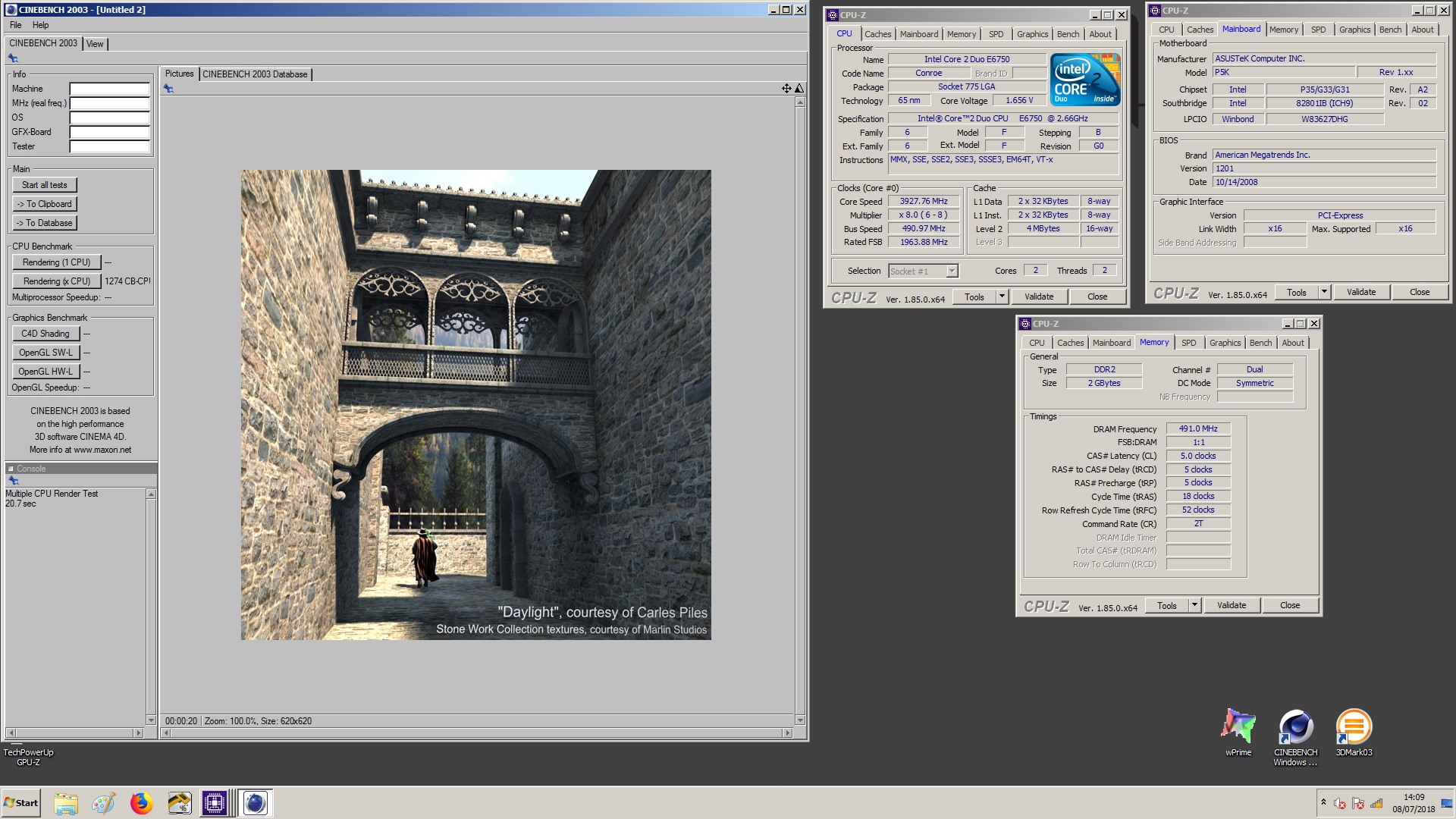1456x819 pixels.
Task: Click the zoom triangle icon in Pictures panel
Action: (x=799, y=89)
